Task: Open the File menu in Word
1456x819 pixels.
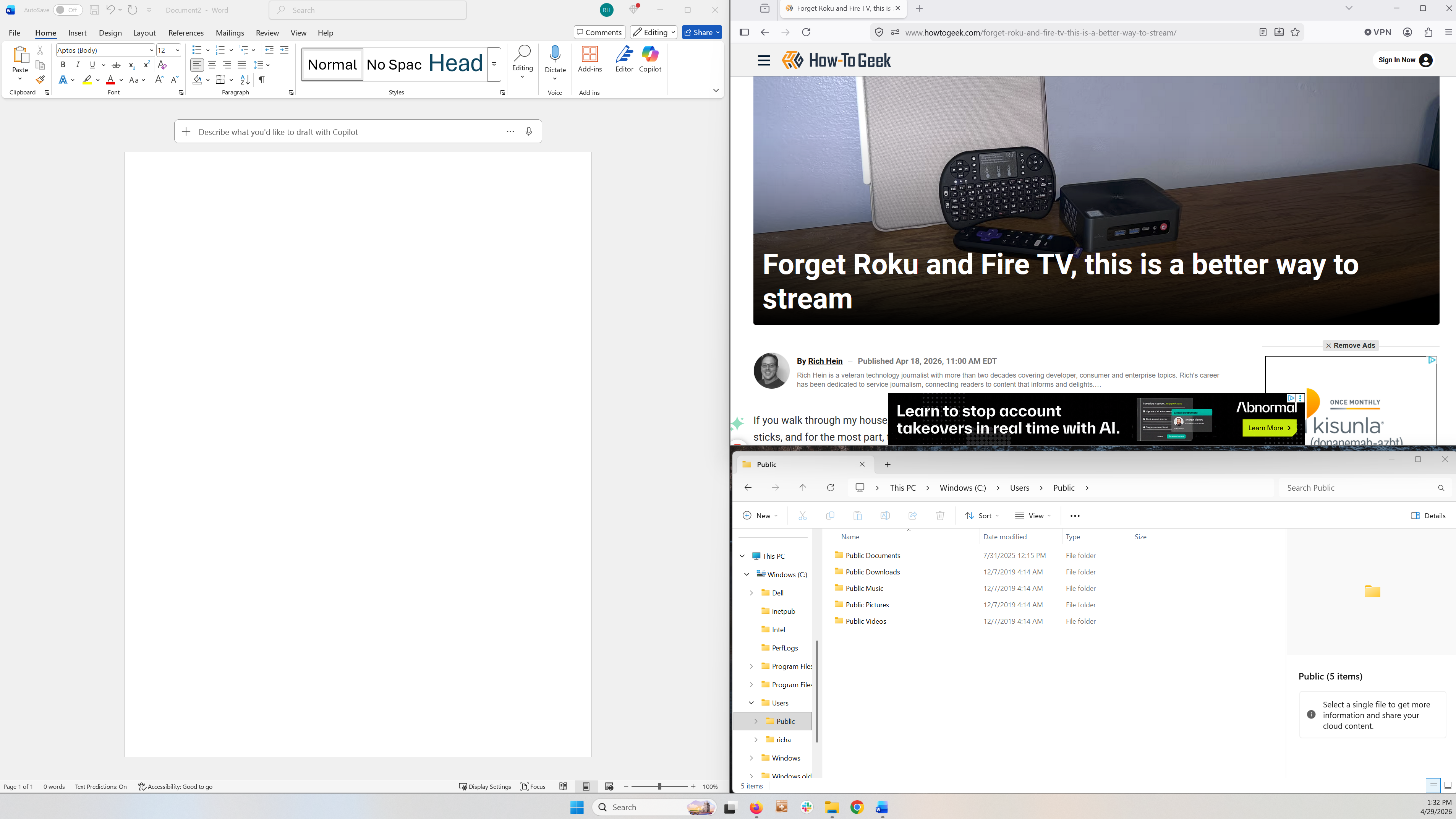Action: (15, 33)
